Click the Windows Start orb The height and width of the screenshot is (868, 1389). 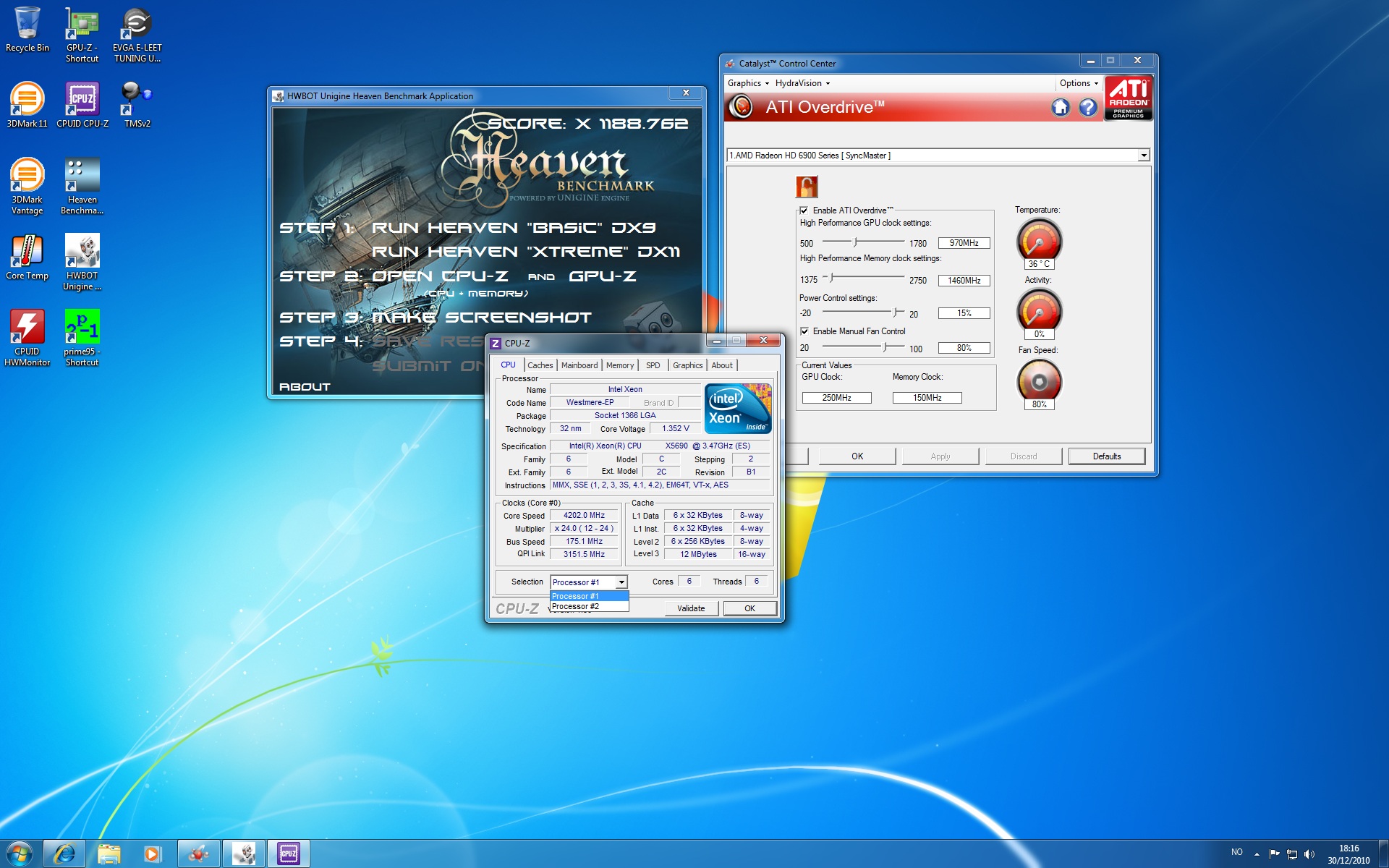pos(20,854)
